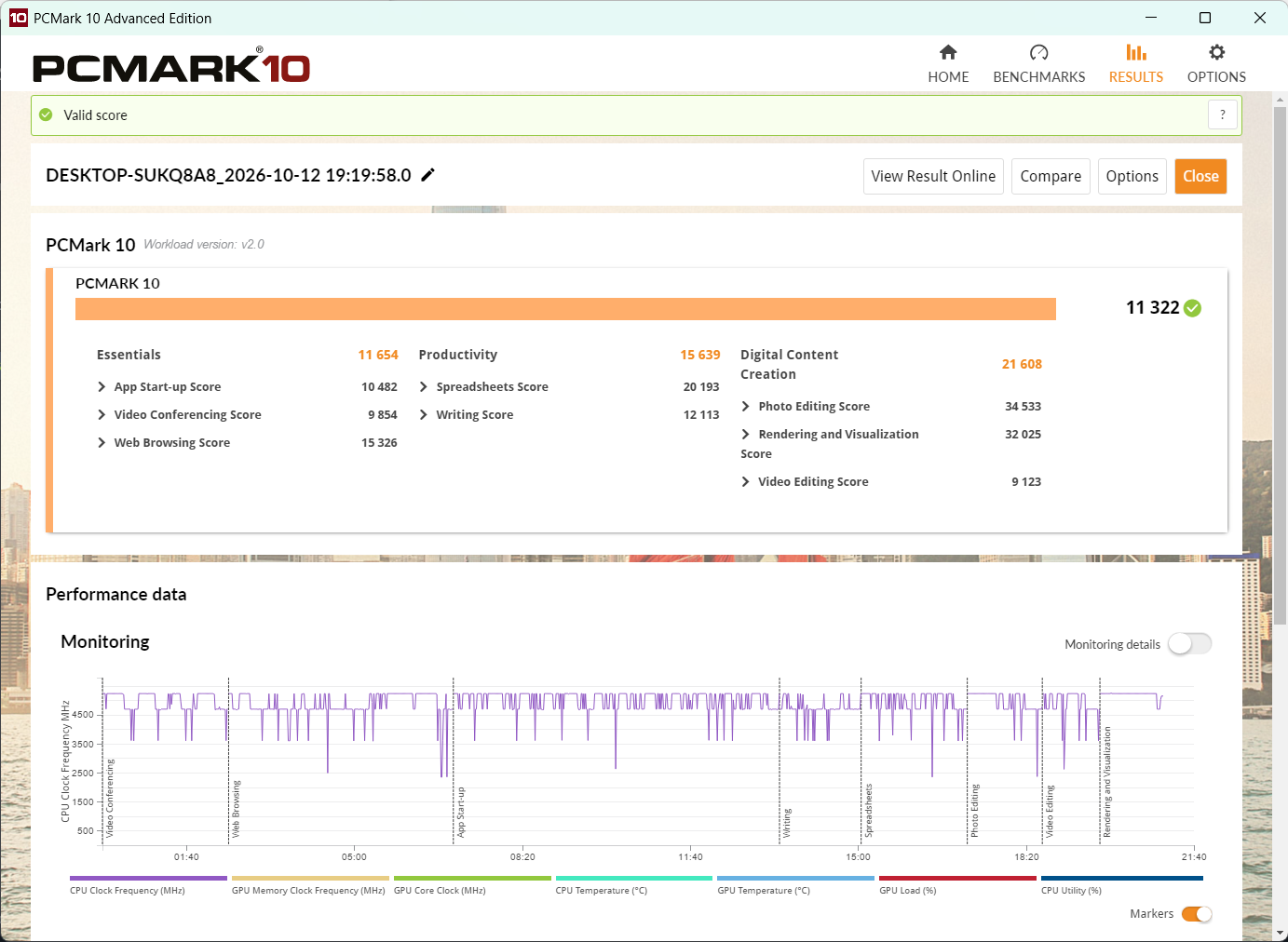Expand Writing Score
The image size is (1288, 942).
tap(424, 415)
